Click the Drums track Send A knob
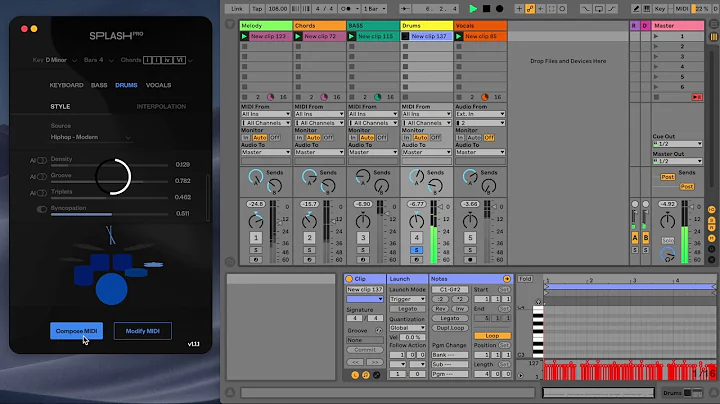 (416, 176)
